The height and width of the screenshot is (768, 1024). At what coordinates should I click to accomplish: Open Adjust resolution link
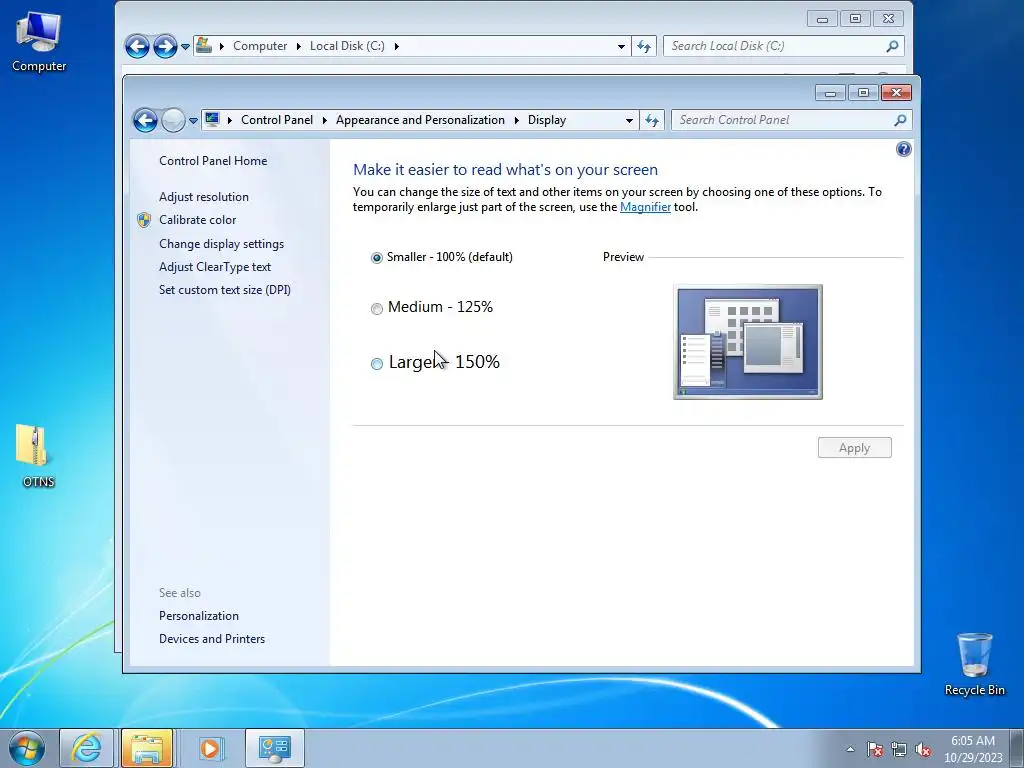coord(204,197)
